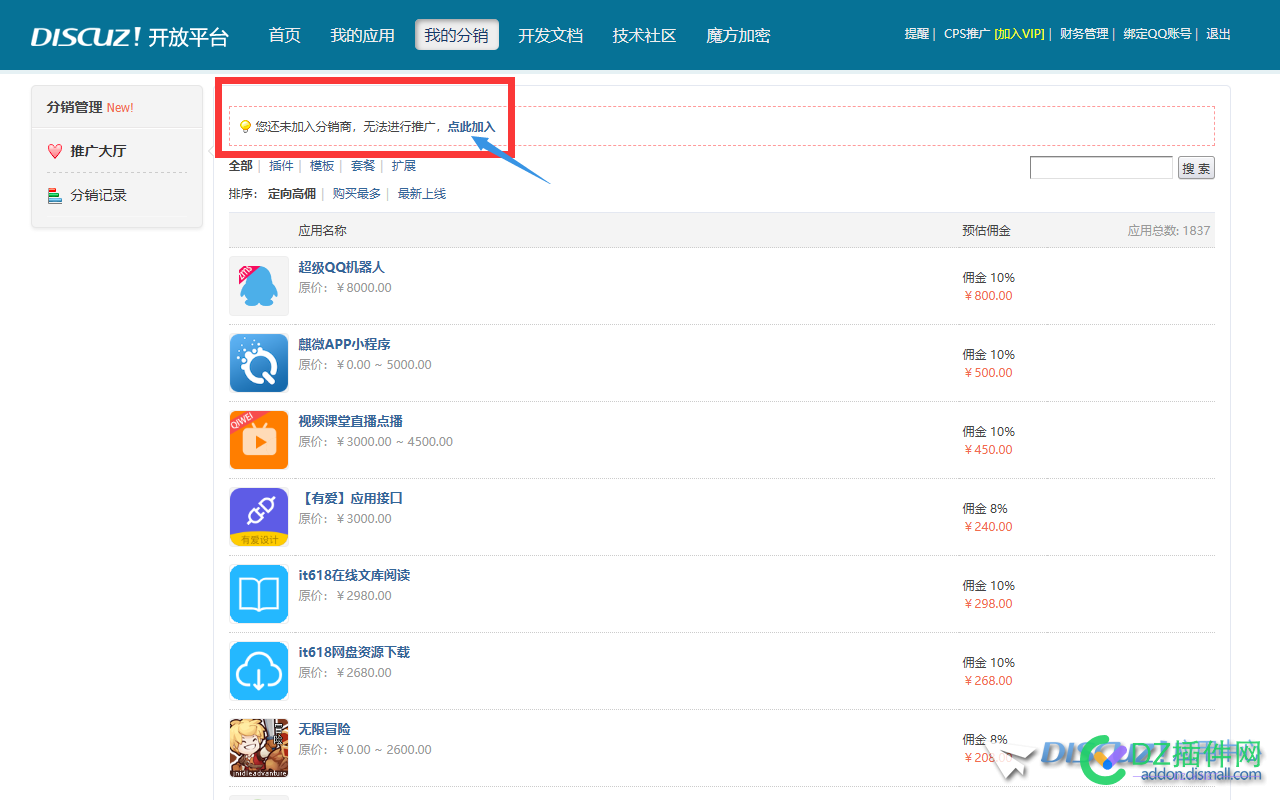Click the ￥450.00 commission amount
The width and height of the screenshot is (1280, 800).
click(x=987, y=450)
